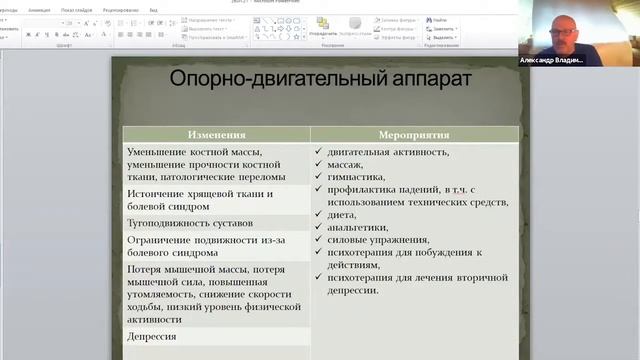
Task: Select the right brace shape
Action: pos(289,37)
